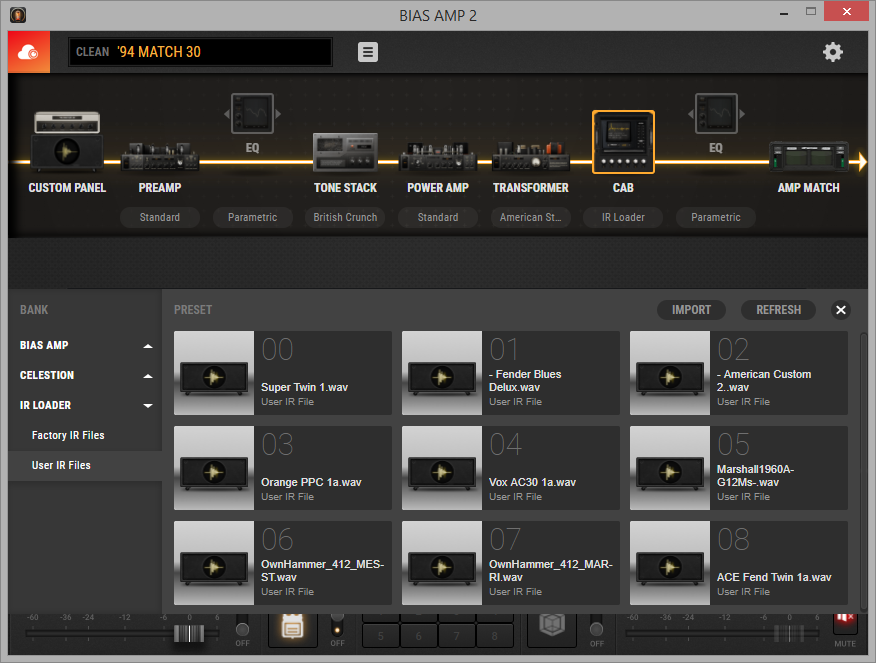Open the American St... transformer selector

(x=531, y=217)
